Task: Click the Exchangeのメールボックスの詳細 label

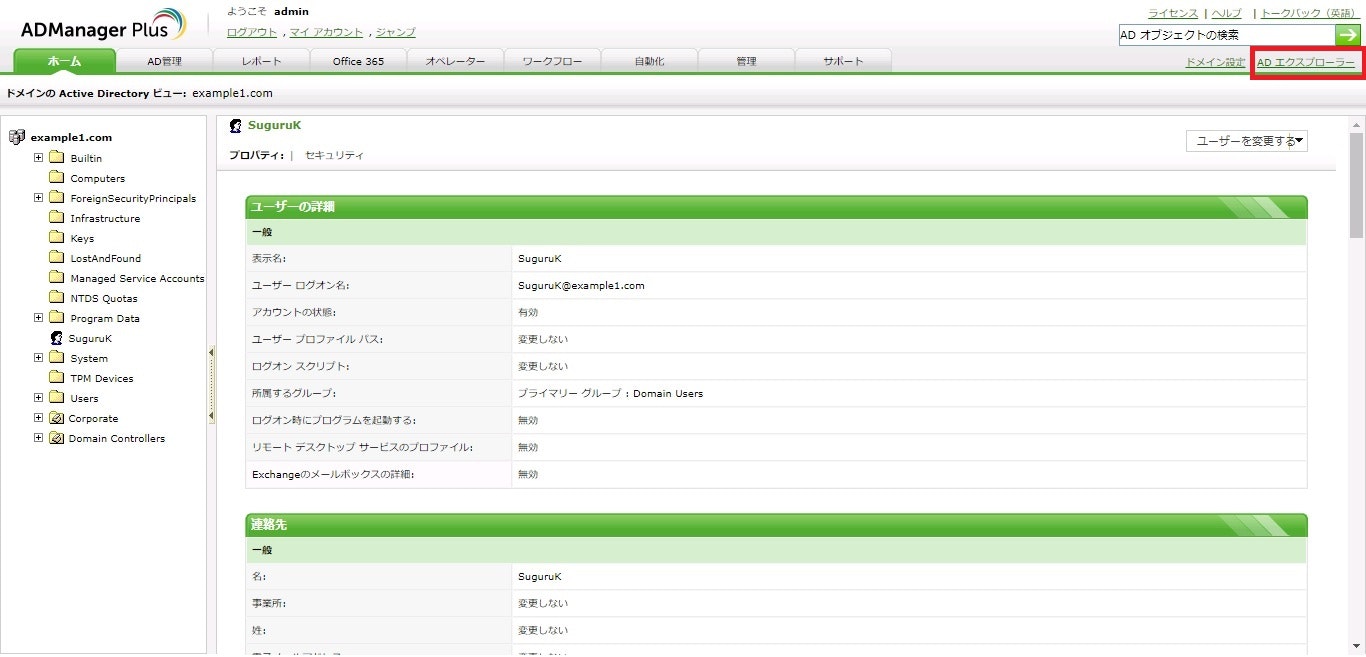Action: 333,474
